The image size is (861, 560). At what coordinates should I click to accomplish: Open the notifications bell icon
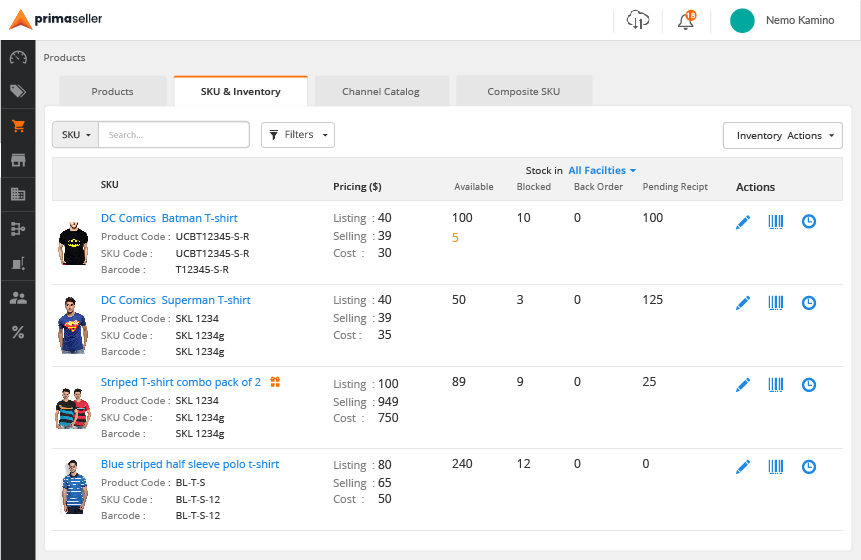686,20
